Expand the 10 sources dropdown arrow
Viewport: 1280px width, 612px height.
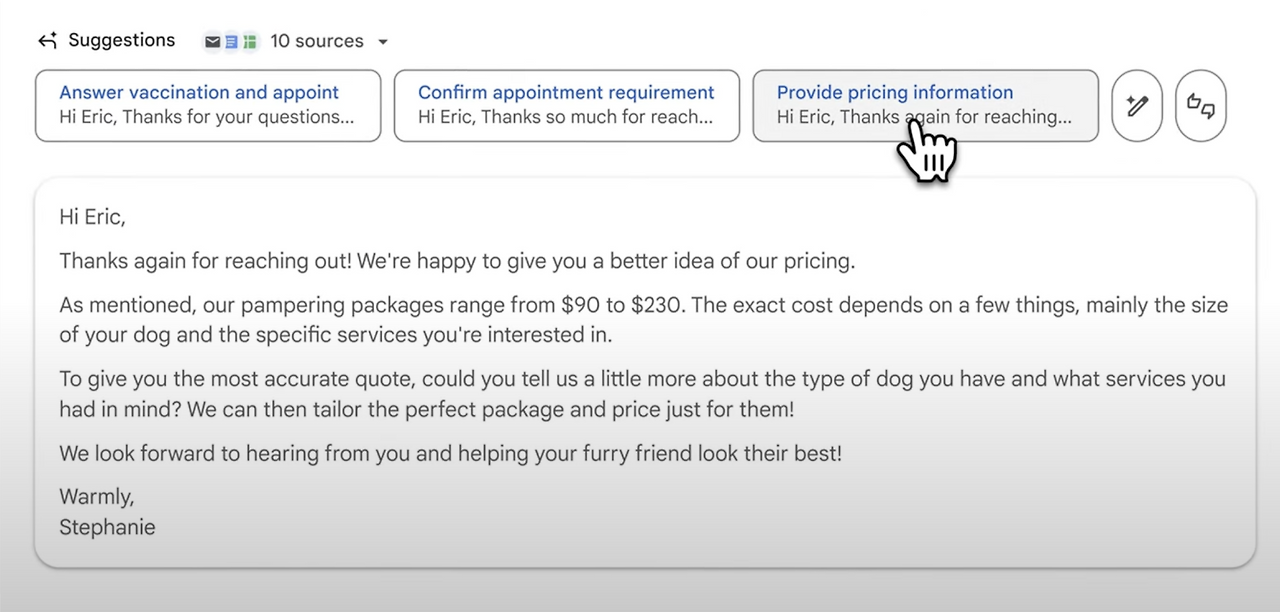click(x=383, y=42)
